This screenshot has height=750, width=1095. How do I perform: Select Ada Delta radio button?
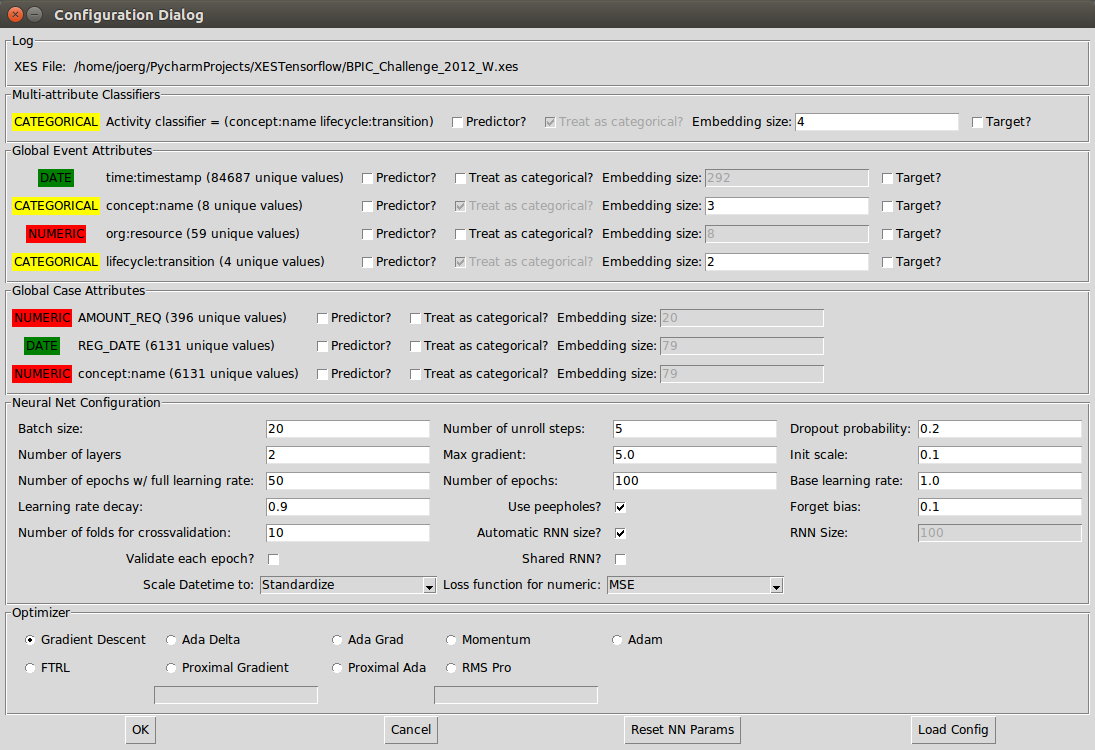click(x=172, y=640)
